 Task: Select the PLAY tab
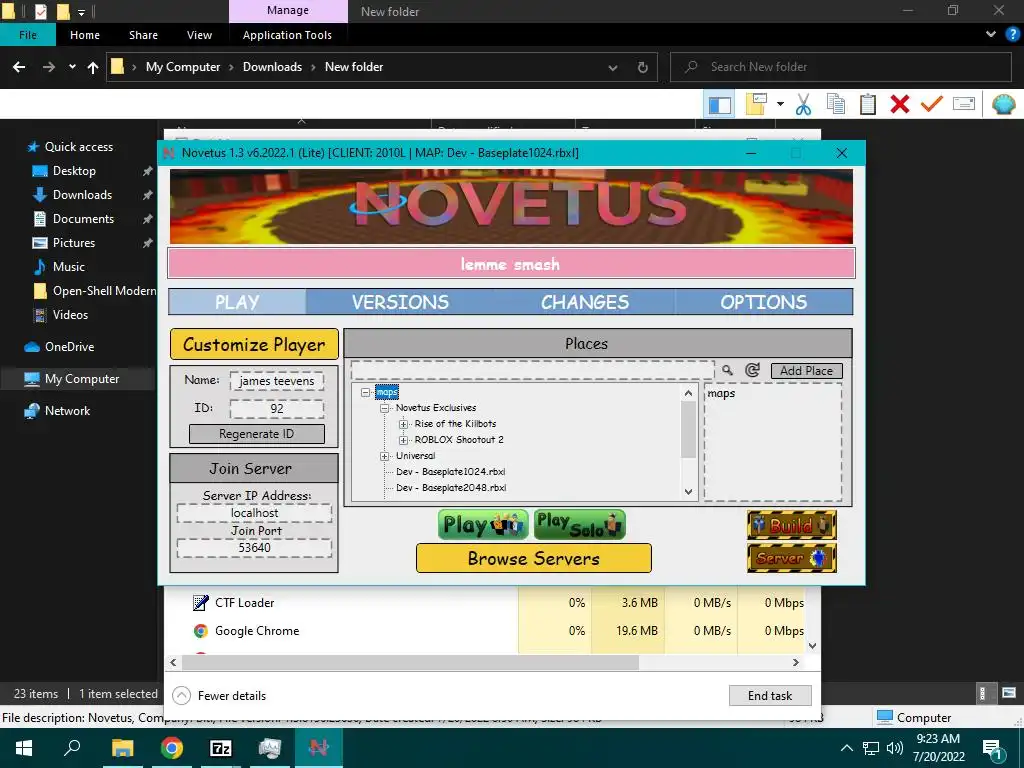click(x=237, y=302)
